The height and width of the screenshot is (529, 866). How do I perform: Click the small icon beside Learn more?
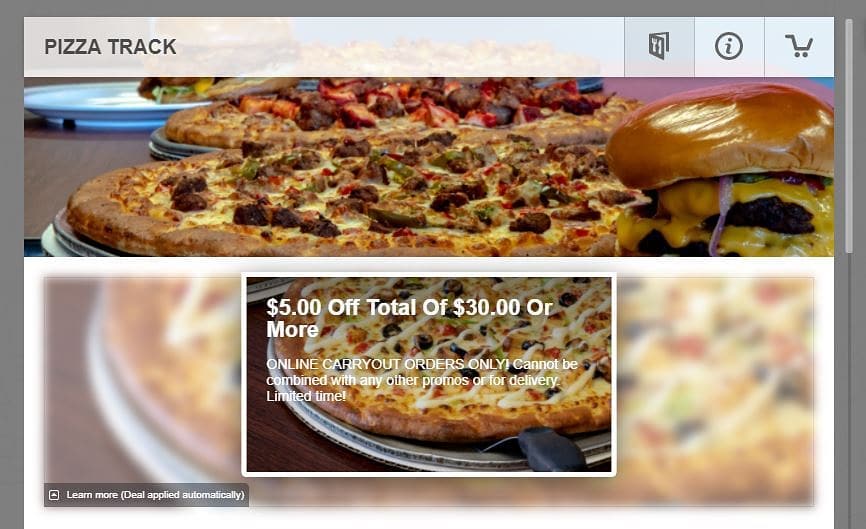(x=54, y=495)
